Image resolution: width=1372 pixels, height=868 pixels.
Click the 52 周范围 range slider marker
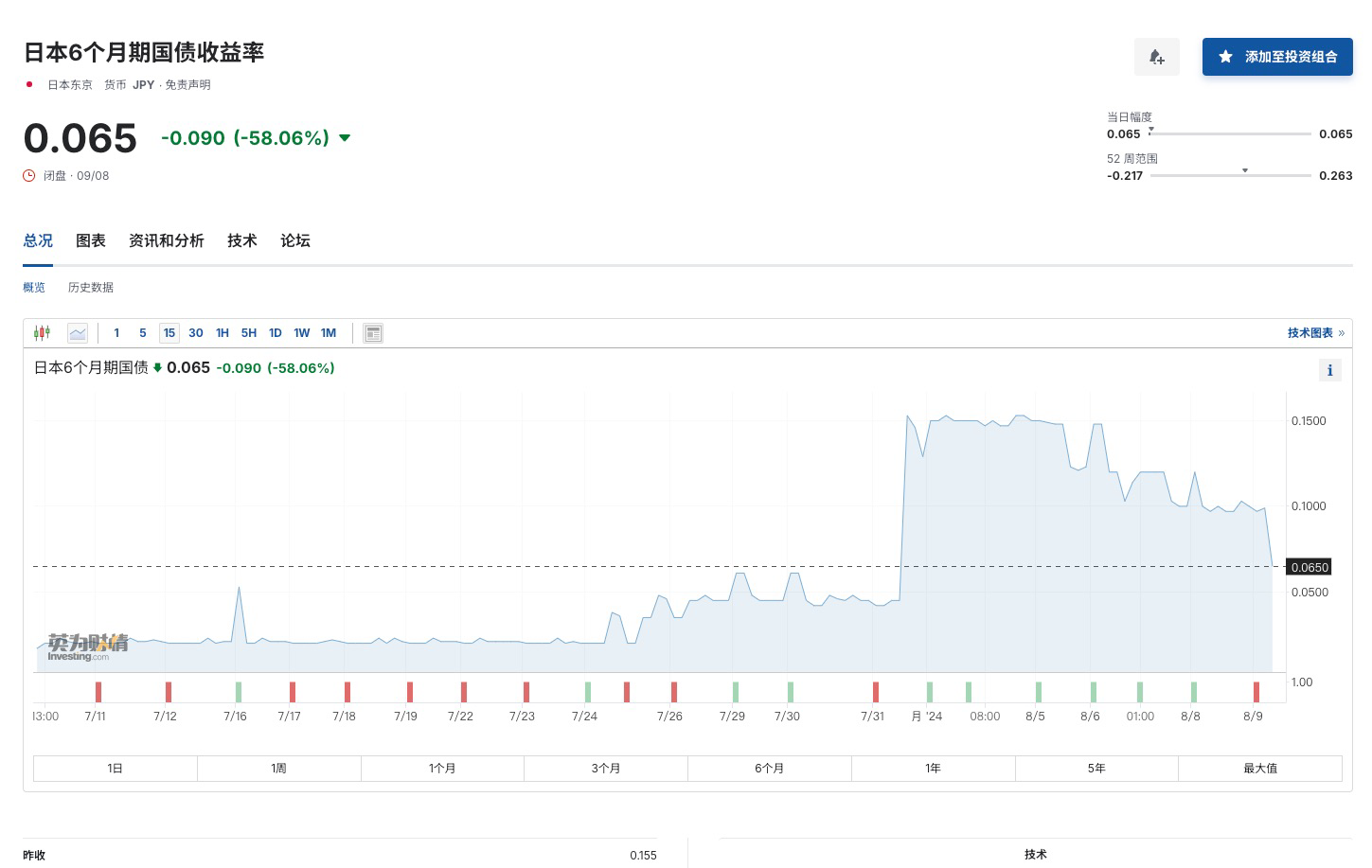point(1244,171)
